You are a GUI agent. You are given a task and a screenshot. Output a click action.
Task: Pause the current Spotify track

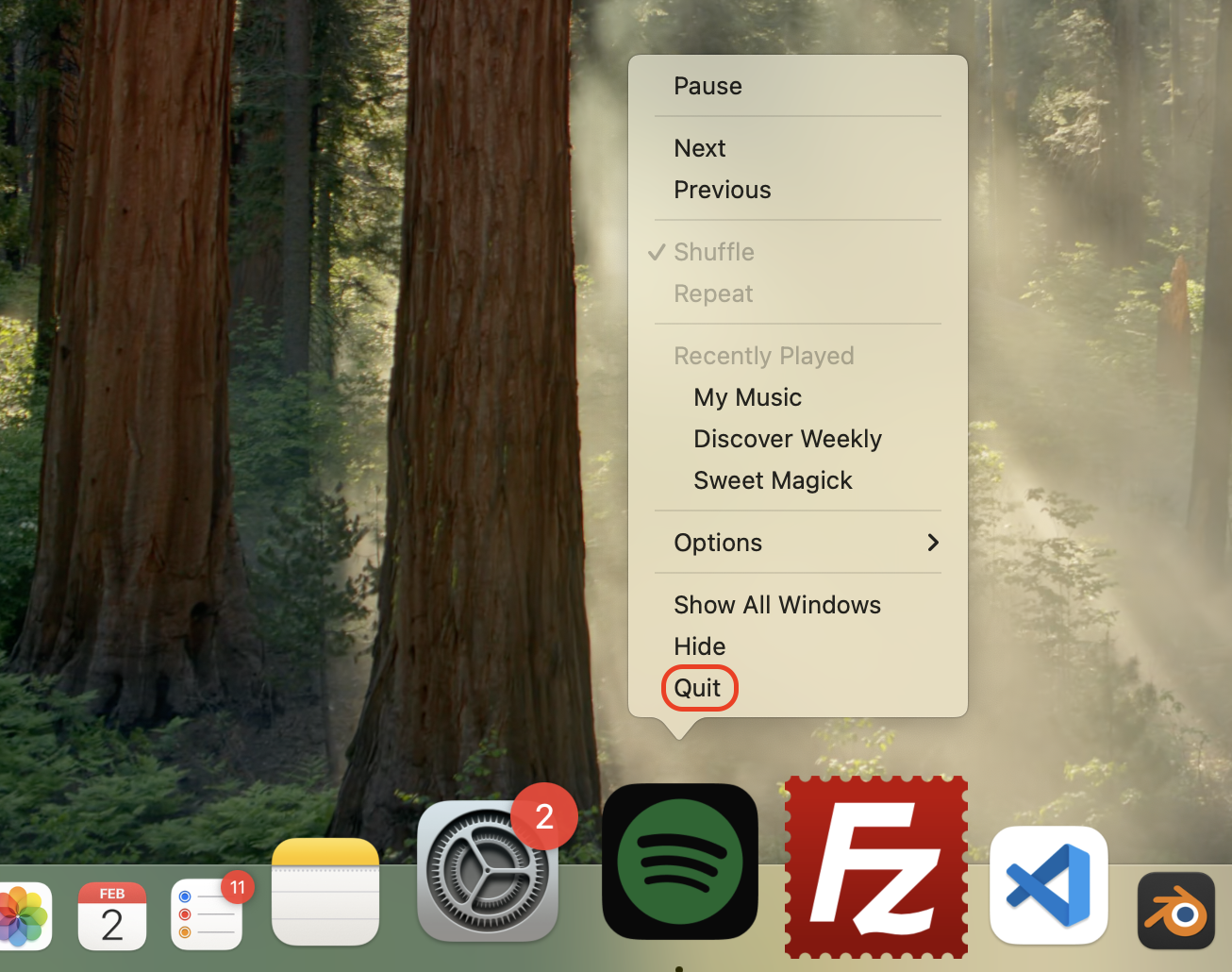(707, 86)
